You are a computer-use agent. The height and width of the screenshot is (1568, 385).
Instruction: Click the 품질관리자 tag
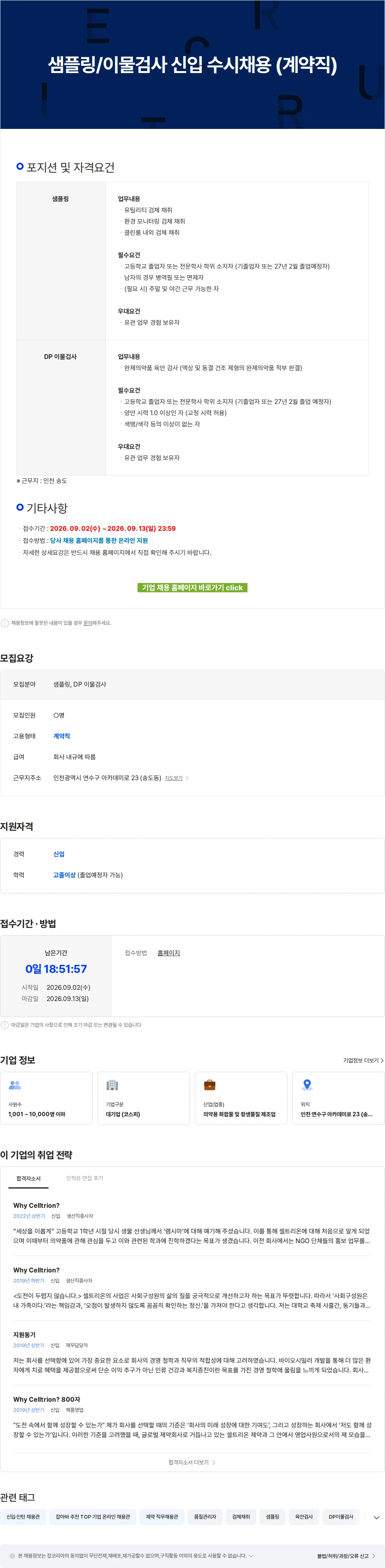(x=205, y=1516)
